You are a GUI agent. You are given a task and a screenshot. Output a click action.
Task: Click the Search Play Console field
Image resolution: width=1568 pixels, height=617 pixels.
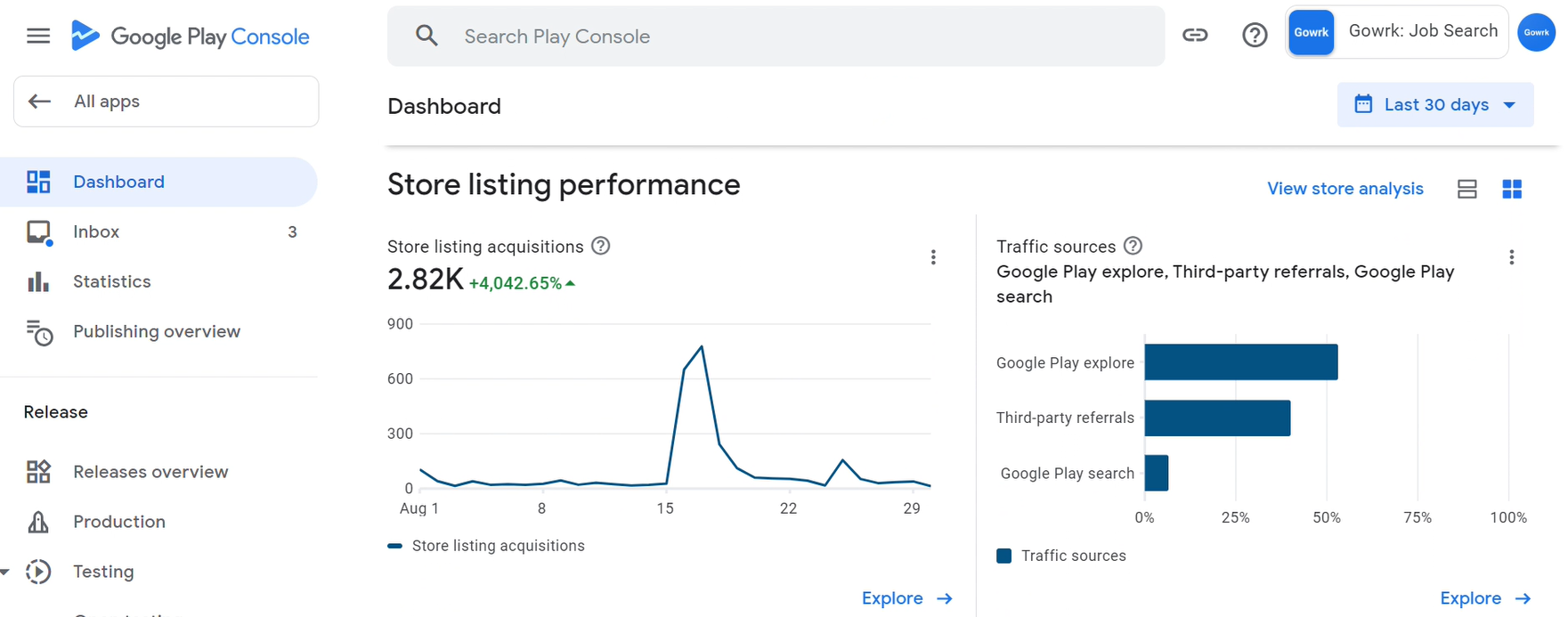(x=776, y=37)
